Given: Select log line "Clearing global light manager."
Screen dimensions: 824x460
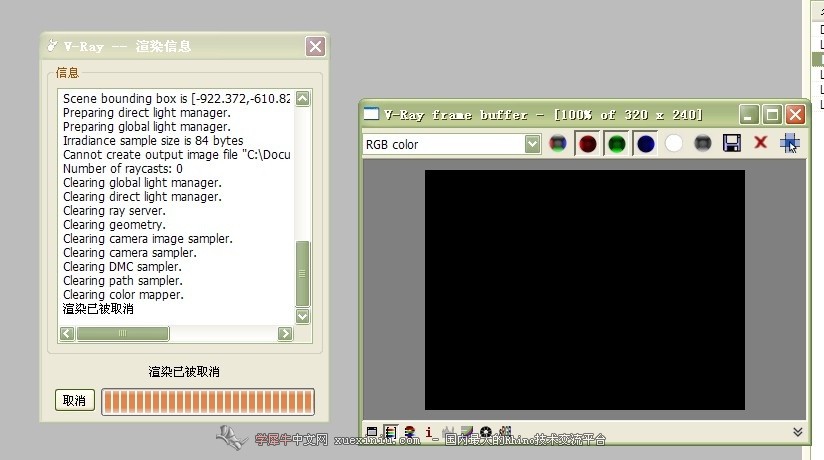Looking at the screenshot, I should (x=142, y=182).
